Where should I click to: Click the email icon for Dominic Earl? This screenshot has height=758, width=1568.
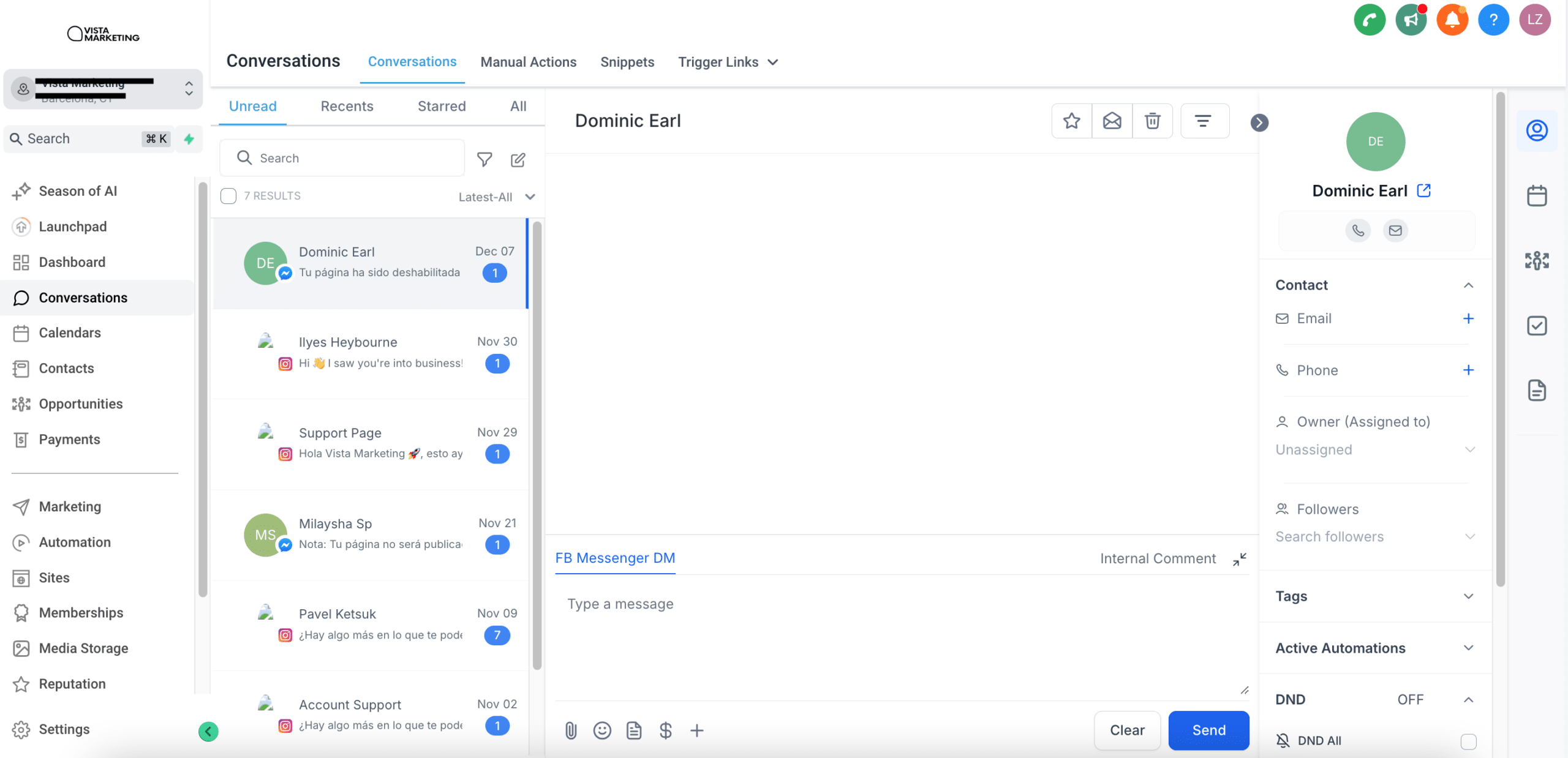[x=1395, y=230]
